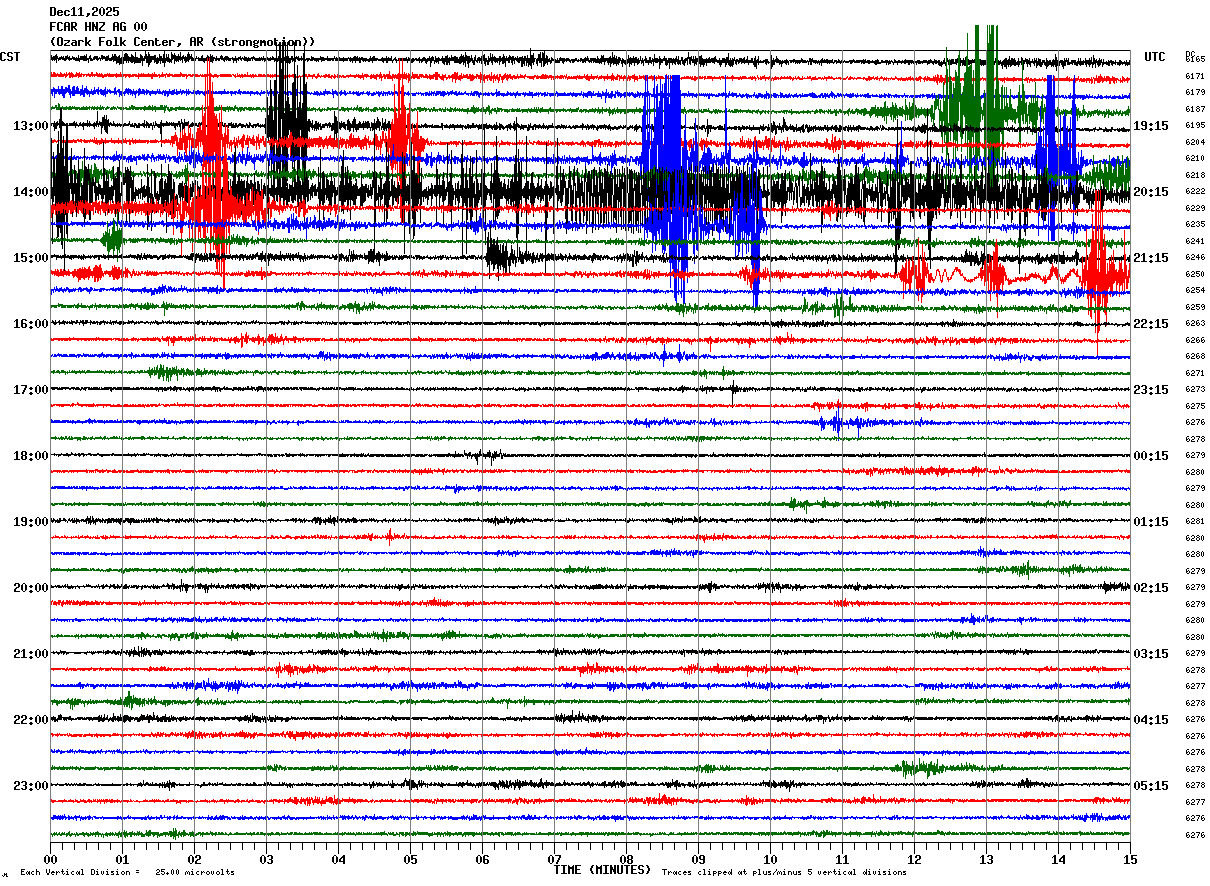Click the "Ozark Folk Center, AR (strongmotion)" title
This screenshot has height=886, width=1210.
182,42
